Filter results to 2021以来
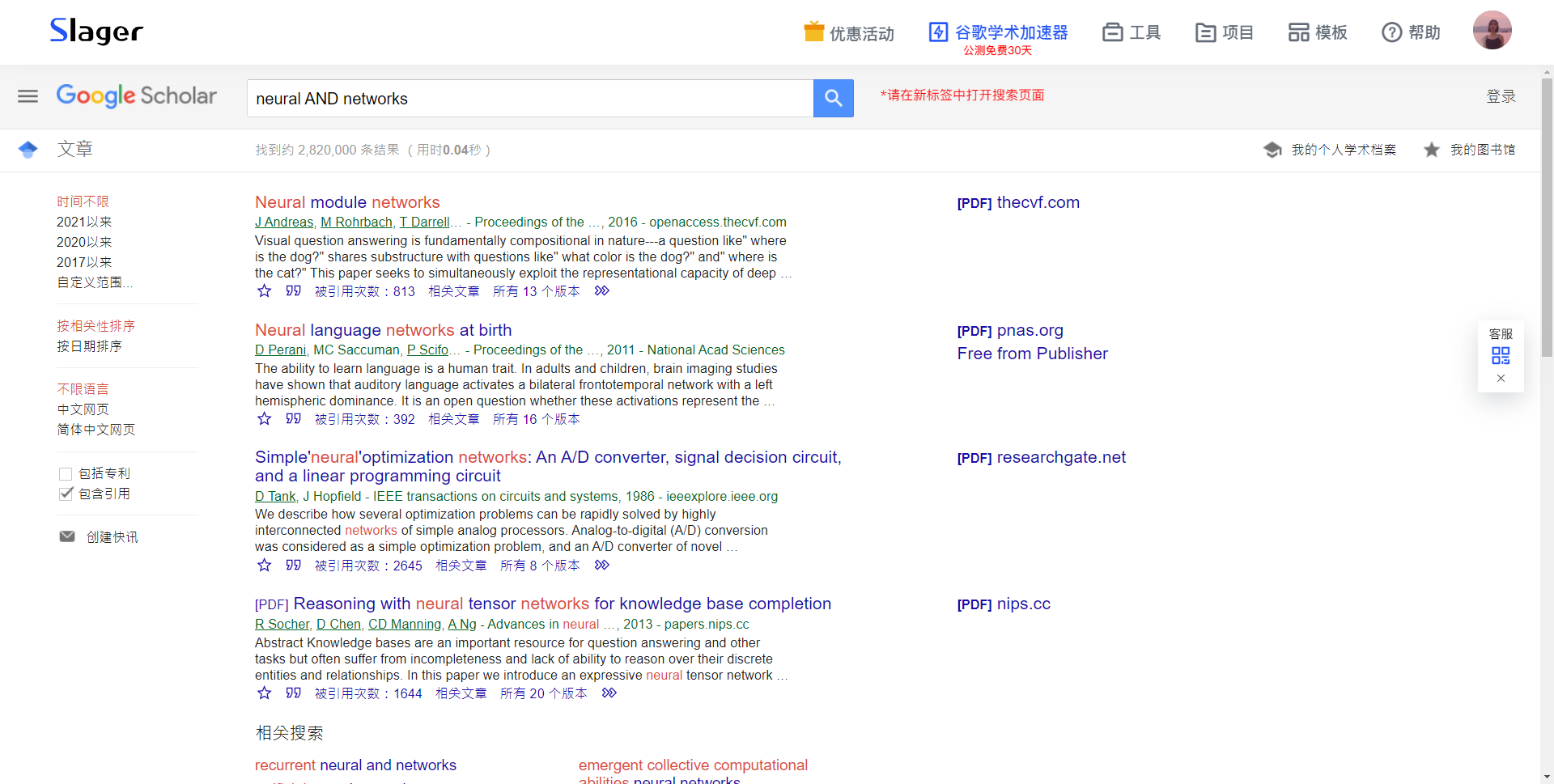 pyautogui.click(x=84, y=222)
